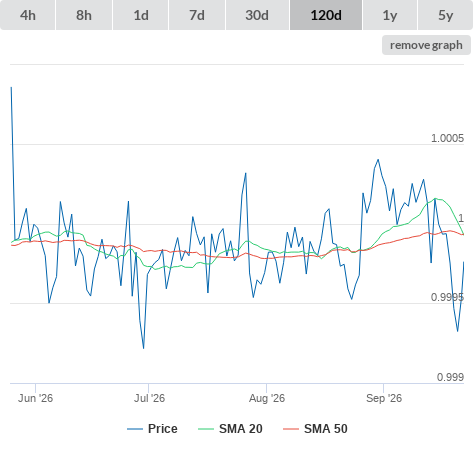This screenshot has height=455, width=474.
Task: Show the 5y time range
Action: pyautogui.click(x=445, y=15)
